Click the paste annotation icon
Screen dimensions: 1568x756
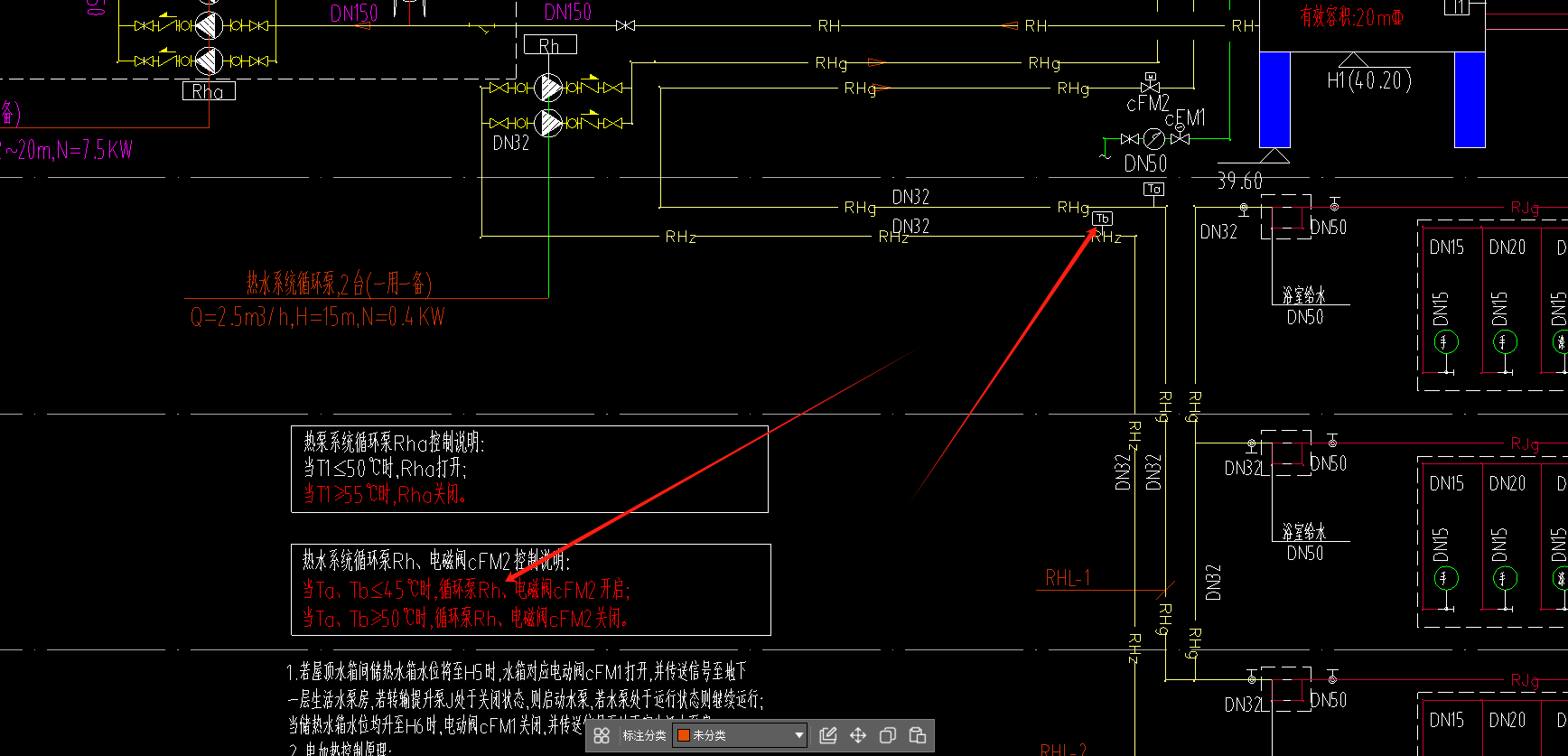pyautogui.click(x=918, y=735)
